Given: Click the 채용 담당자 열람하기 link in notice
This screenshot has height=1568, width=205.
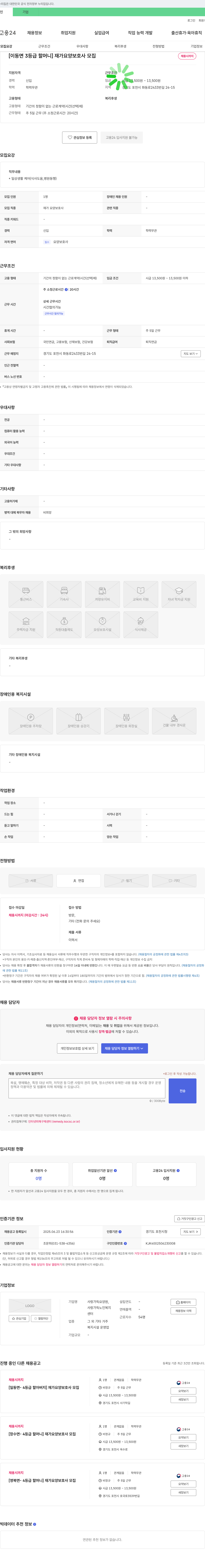Looking at the screenshot, I should tap(46, 1265).
